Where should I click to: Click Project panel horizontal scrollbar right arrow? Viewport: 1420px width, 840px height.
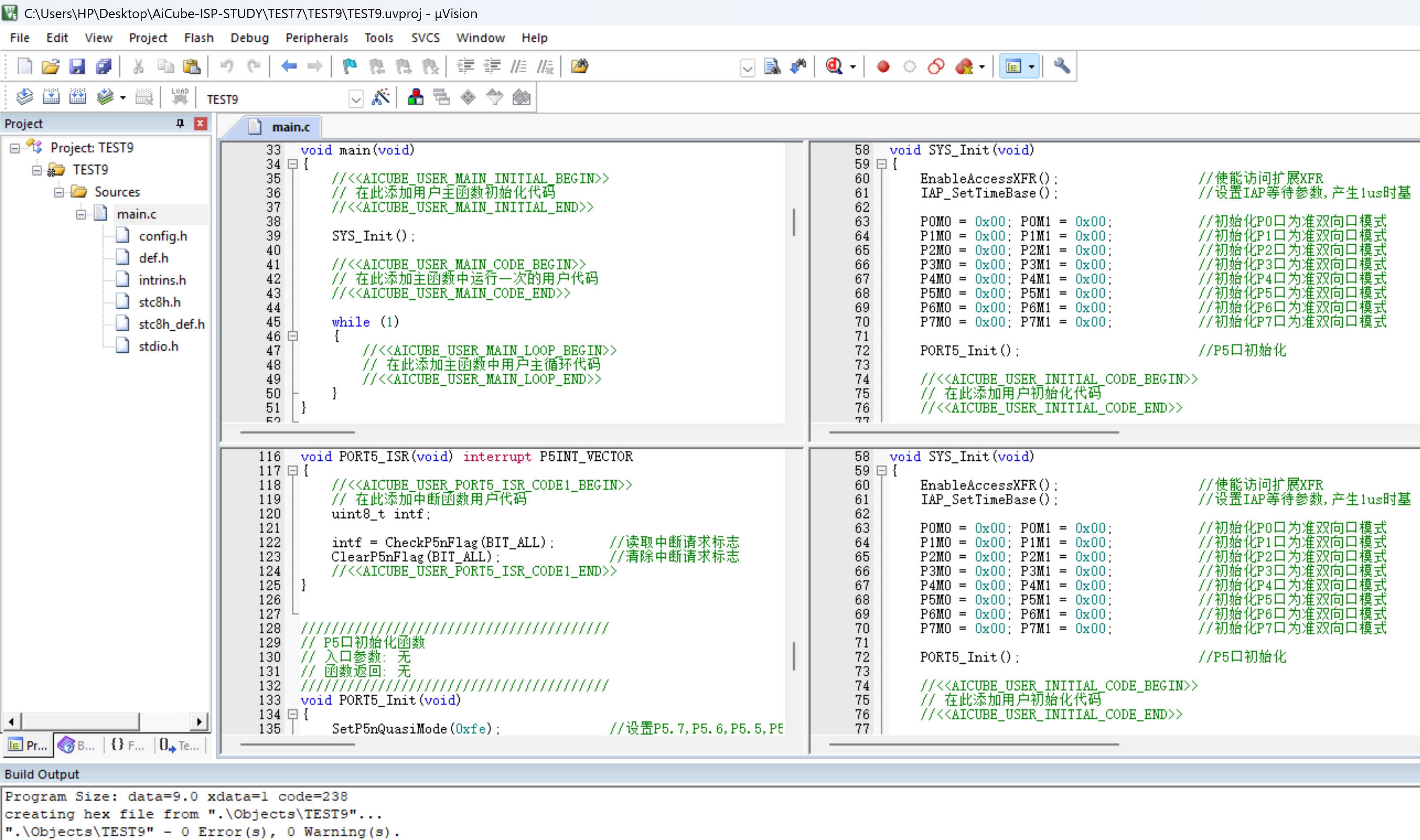[199, 722]
